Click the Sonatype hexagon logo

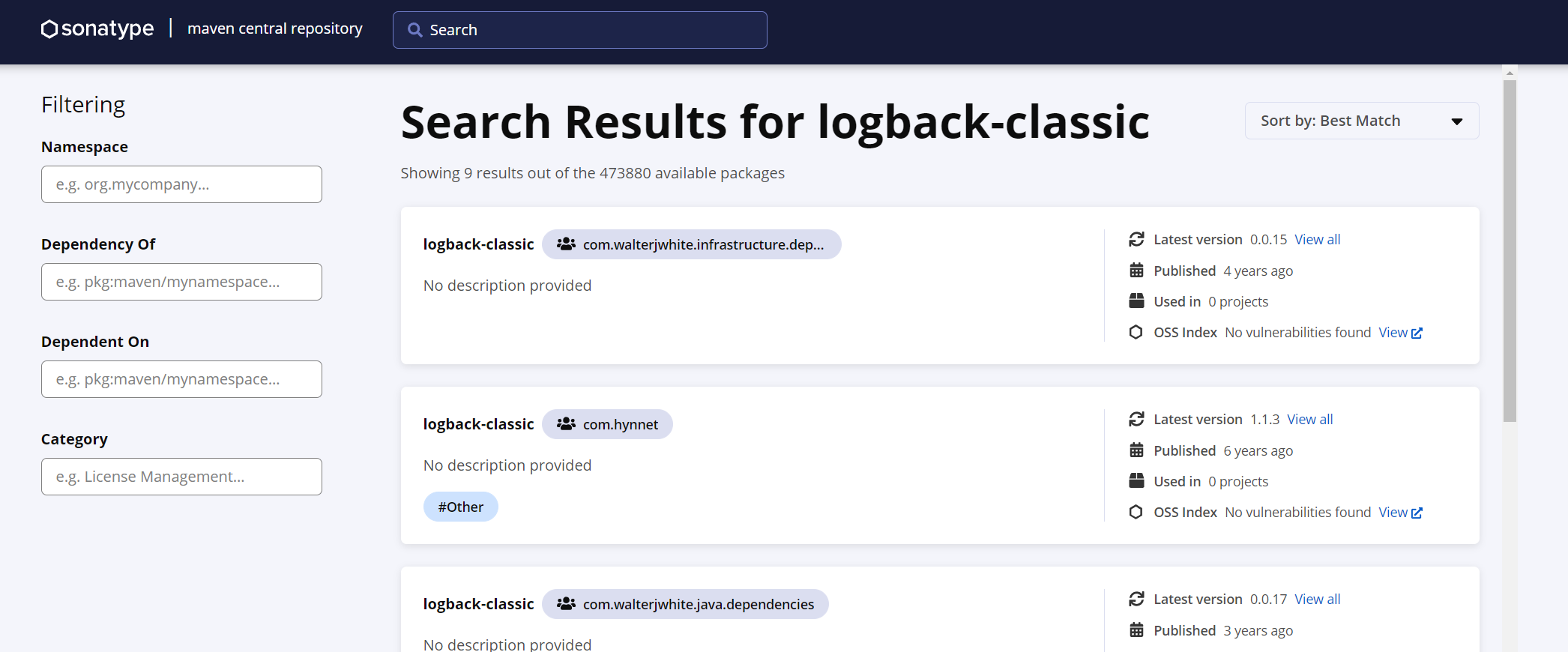pos(49,29)
